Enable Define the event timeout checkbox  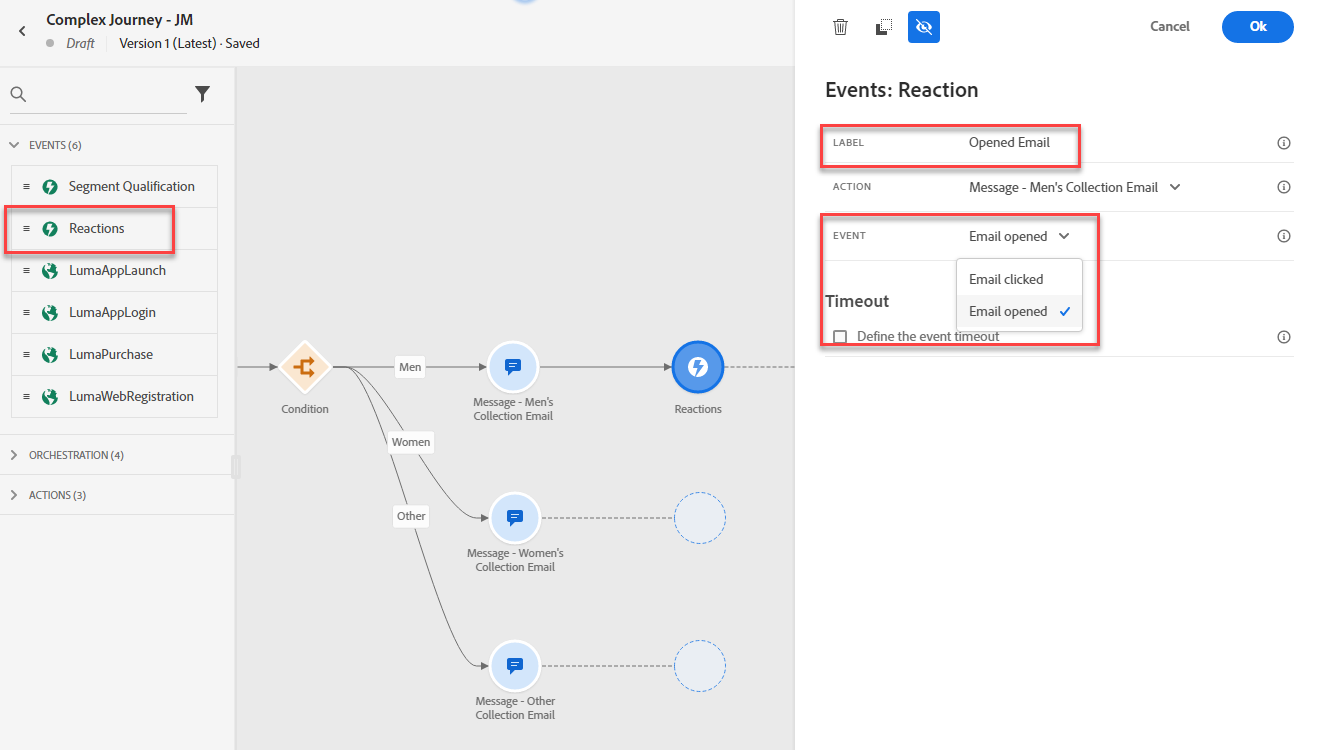click(x=840, y=337)
